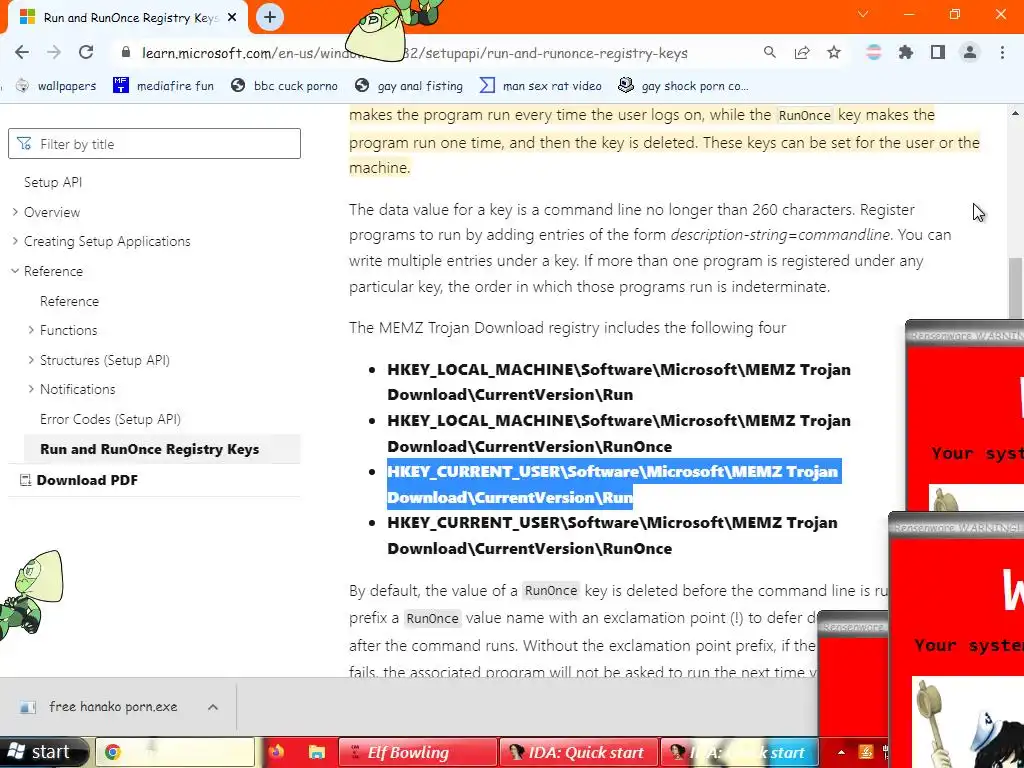Open the tab search chevron in title bar

pyautogui.click(x=863, y=14)
